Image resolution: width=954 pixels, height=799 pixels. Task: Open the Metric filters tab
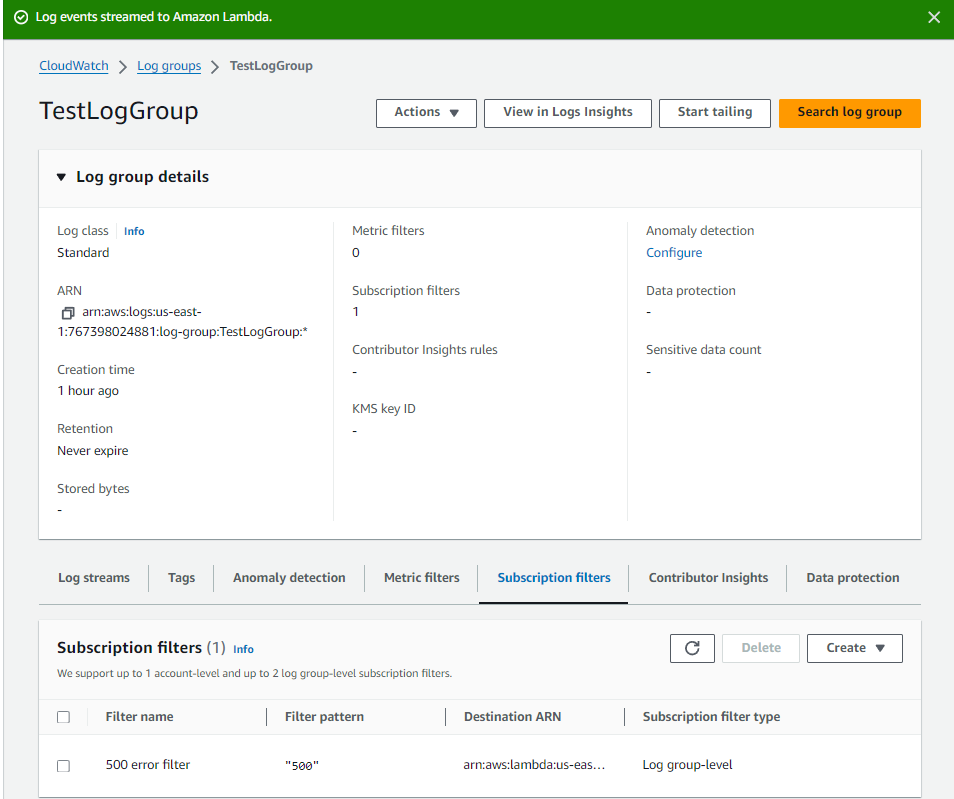click(421, 578)
